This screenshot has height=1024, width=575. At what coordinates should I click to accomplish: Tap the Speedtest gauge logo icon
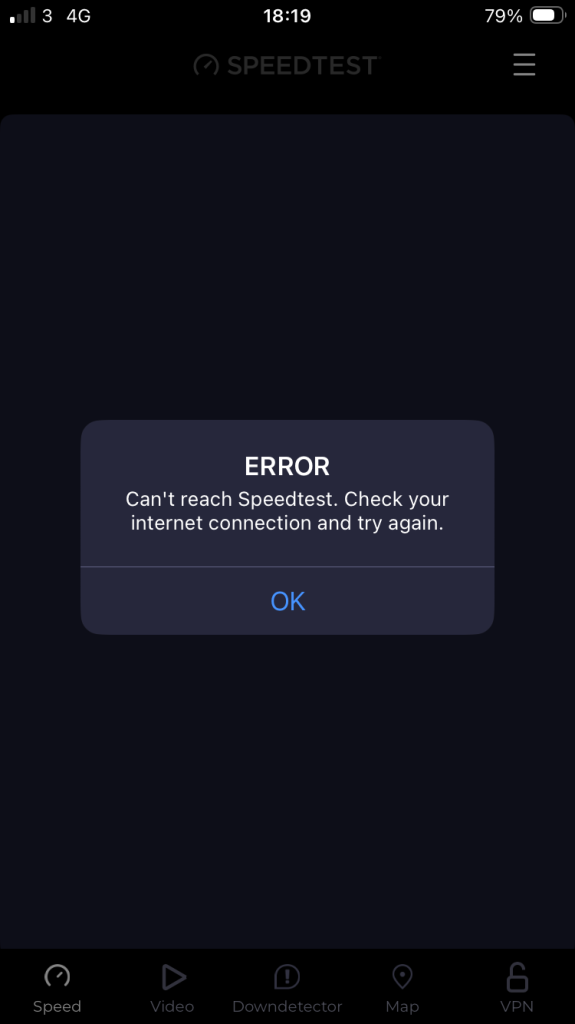pos(206,65)
